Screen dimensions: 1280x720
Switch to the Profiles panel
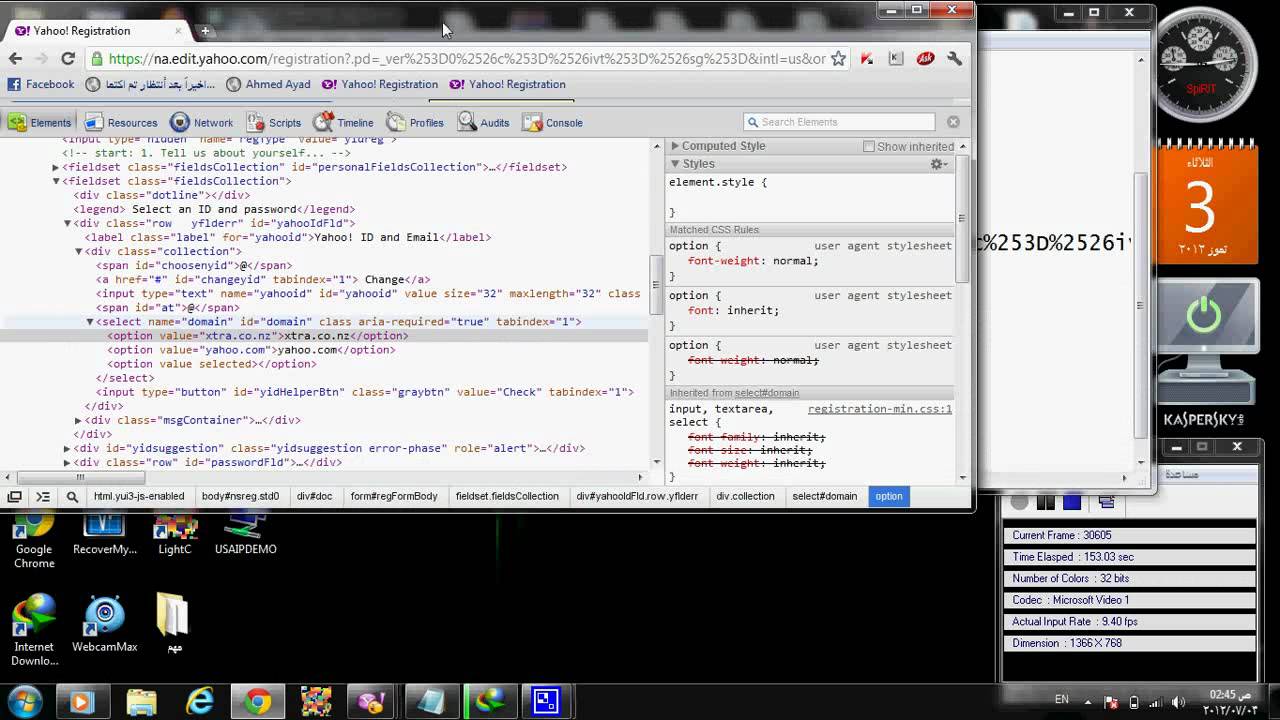coord(415,122)
